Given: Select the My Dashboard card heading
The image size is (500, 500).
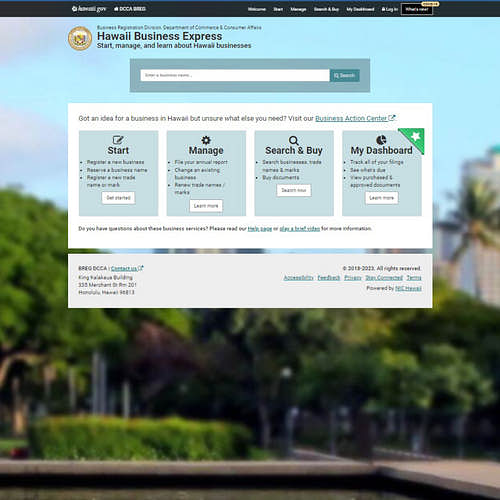Looking at the screenshot, I should 381,151.
